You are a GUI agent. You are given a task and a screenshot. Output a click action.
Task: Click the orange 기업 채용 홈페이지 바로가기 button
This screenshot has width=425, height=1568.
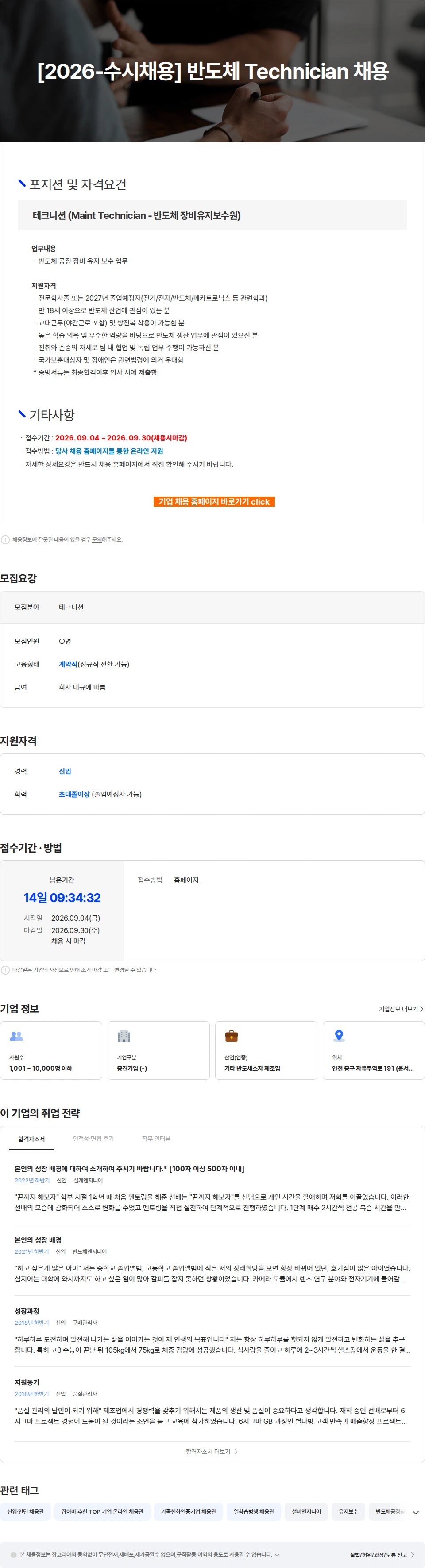click(214, 501)
